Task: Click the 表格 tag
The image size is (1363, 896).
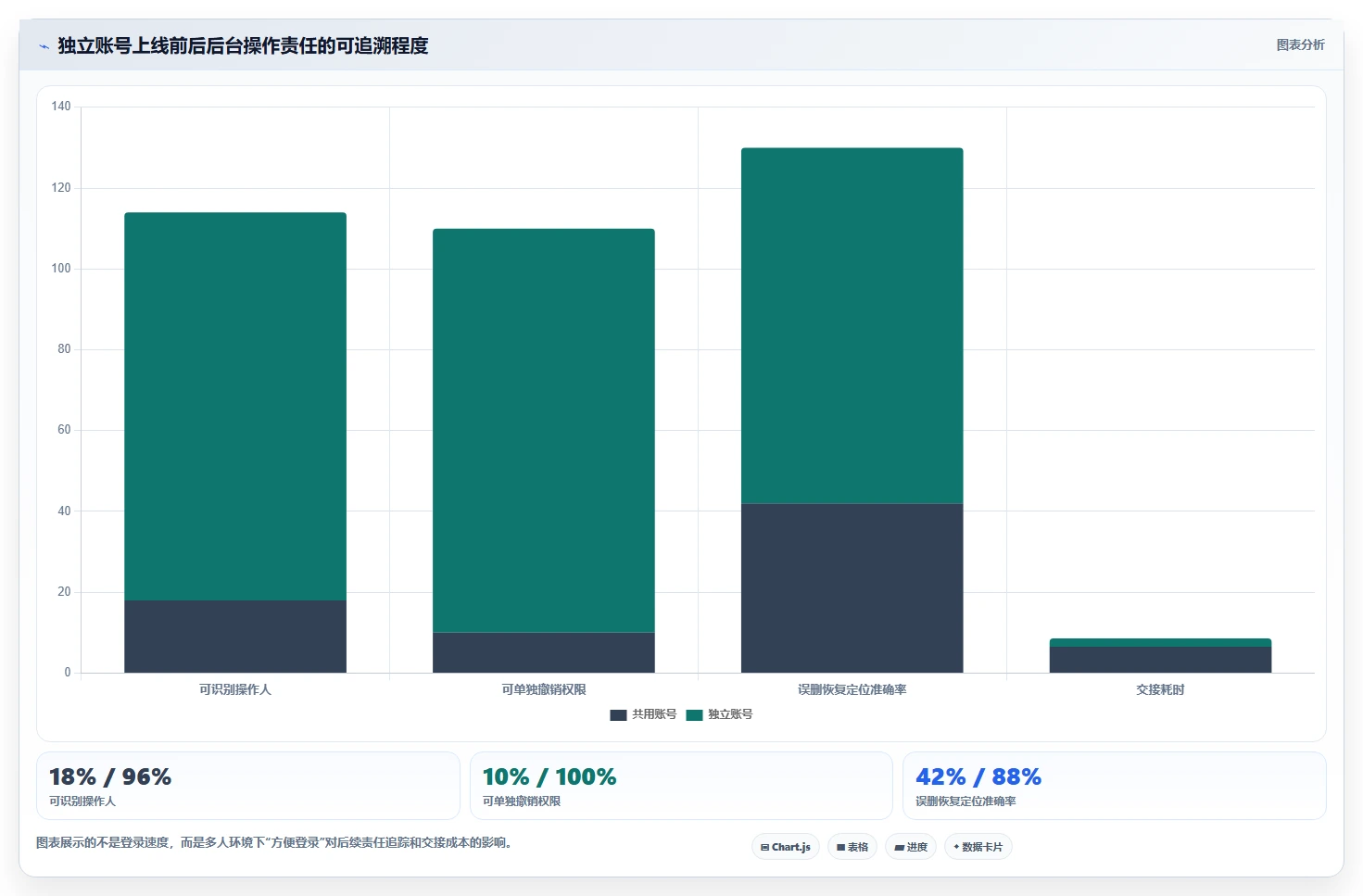Action: (852, 847)
